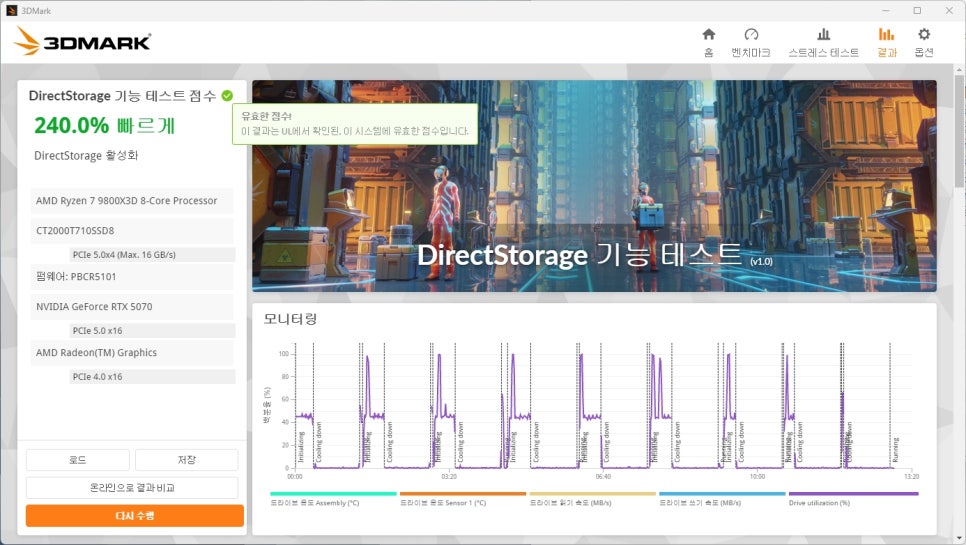Click the green valid score checkmark
This screenshot has height=545, width=966.
pyautogui.click(x=227, y=95)
